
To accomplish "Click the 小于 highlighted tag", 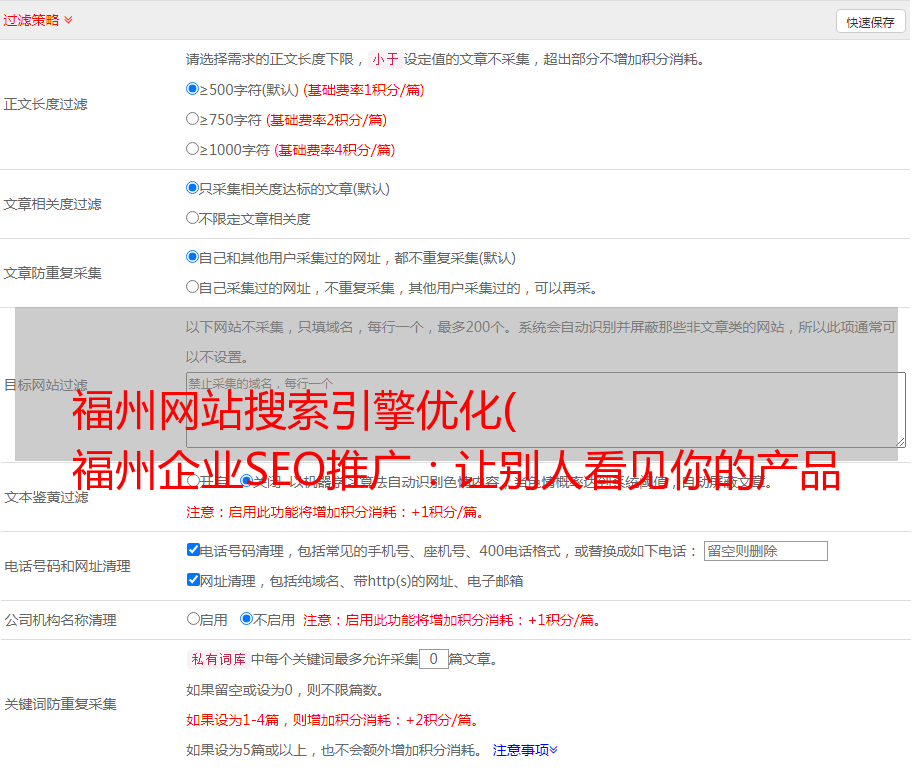I will tap(385, 59).
